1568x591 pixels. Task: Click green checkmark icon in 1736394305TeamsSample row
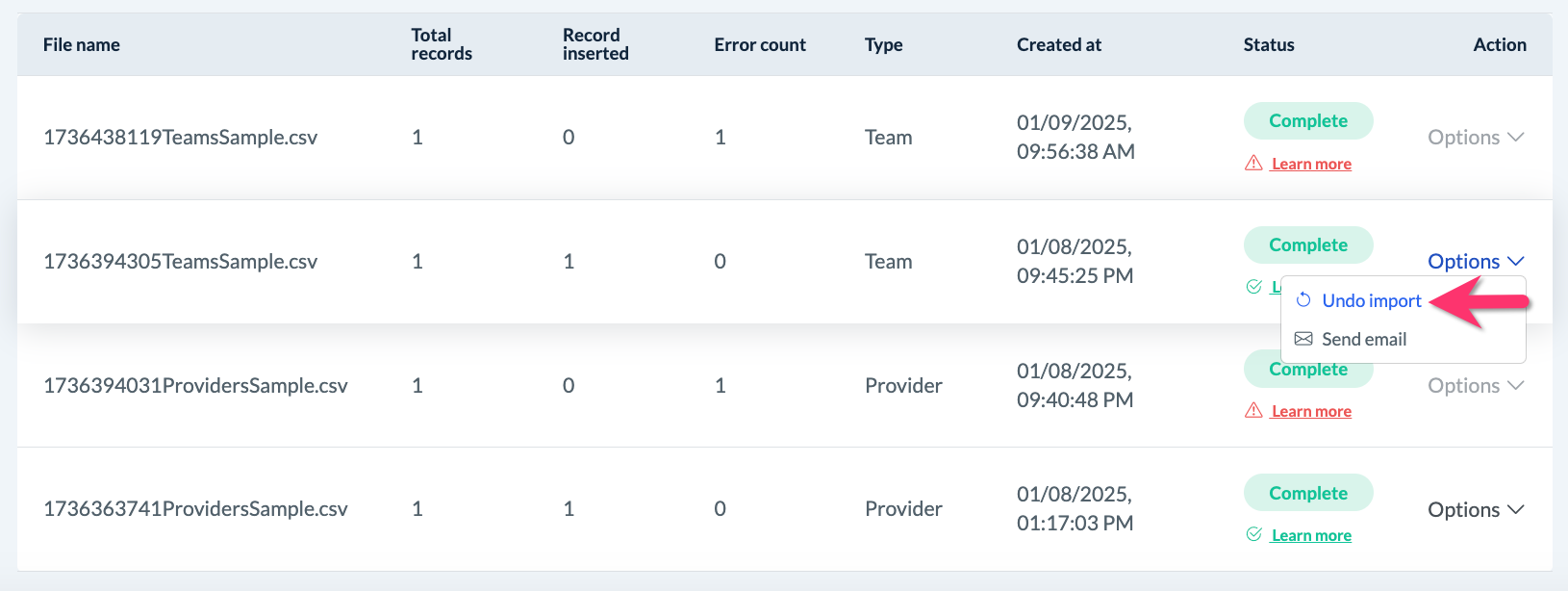pos(1253,287)
